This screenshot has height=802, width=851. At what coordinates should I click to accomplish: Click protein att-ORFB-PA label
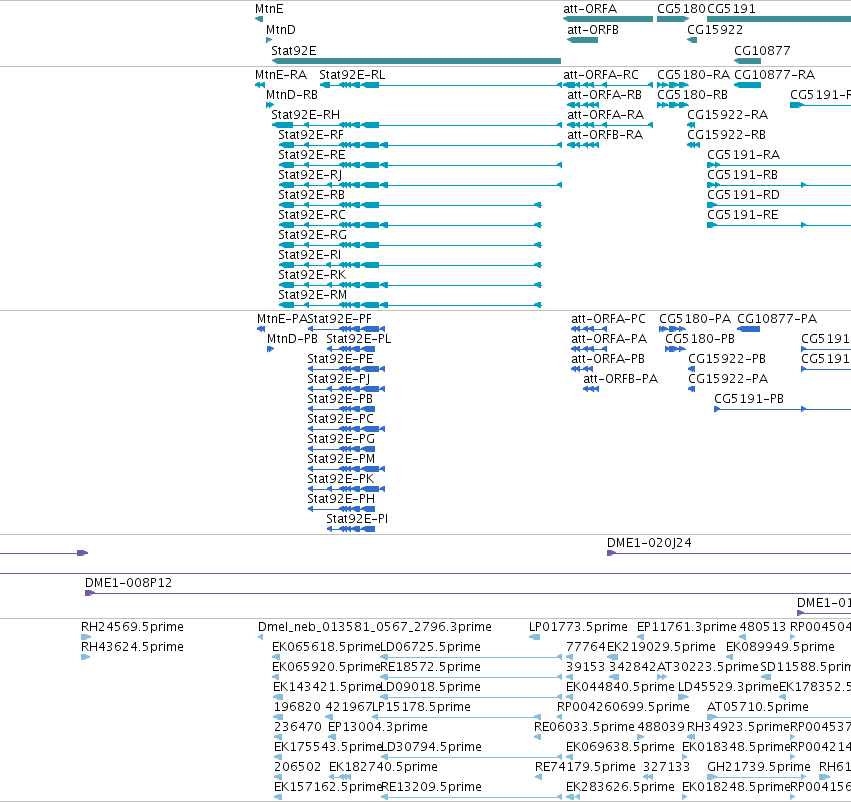click(620, 378)
